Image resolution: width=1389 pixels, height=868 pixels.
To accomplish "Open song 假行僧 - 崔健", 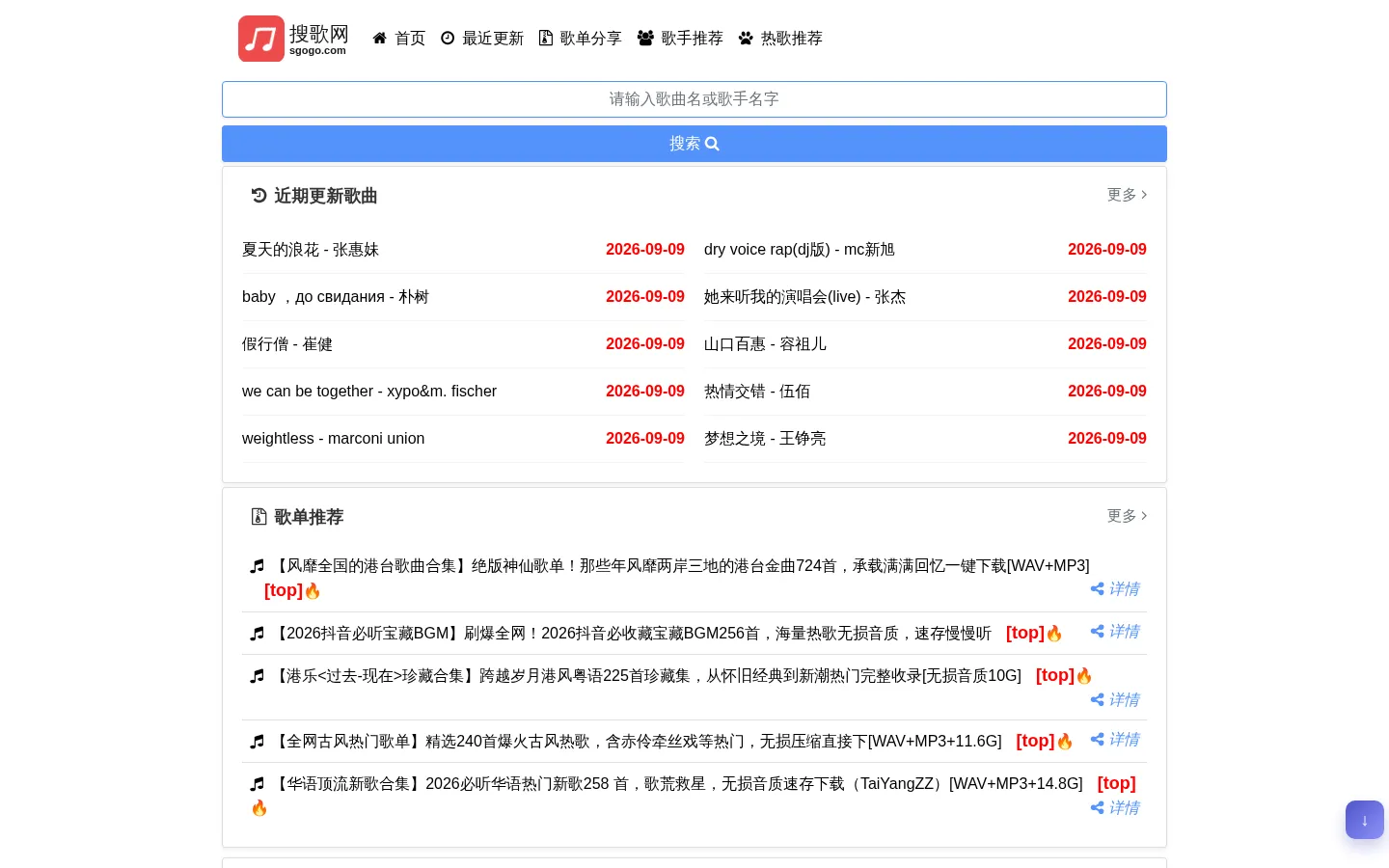I will pos(287,344).
